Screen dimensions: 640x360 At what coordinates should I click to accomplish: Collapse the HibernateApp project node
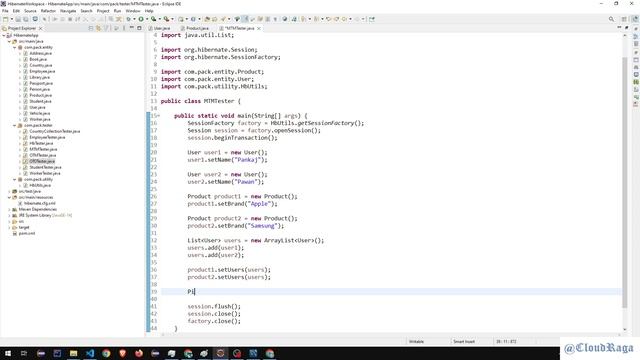click(4, 36)
